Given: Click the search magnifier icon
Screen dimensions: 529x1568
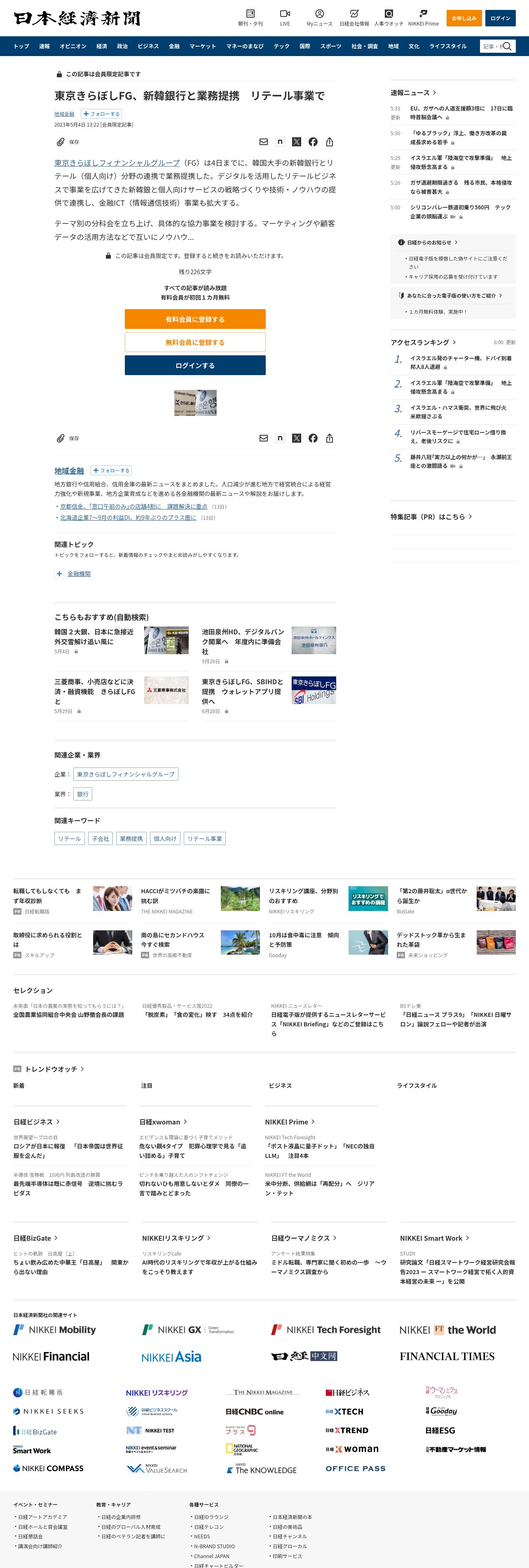Looking at the screenshot, I should (507, 46).
